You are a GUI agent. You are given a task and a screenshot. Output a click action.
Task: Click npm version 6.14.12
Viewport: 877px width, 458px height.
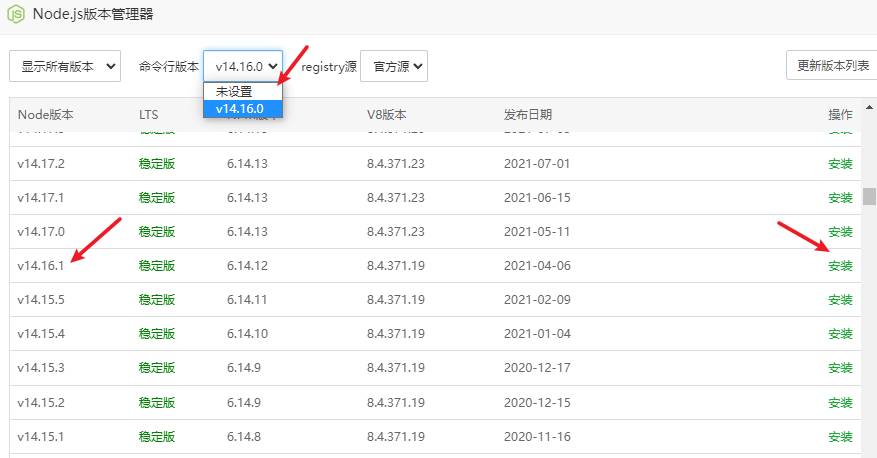click(247, 266)
